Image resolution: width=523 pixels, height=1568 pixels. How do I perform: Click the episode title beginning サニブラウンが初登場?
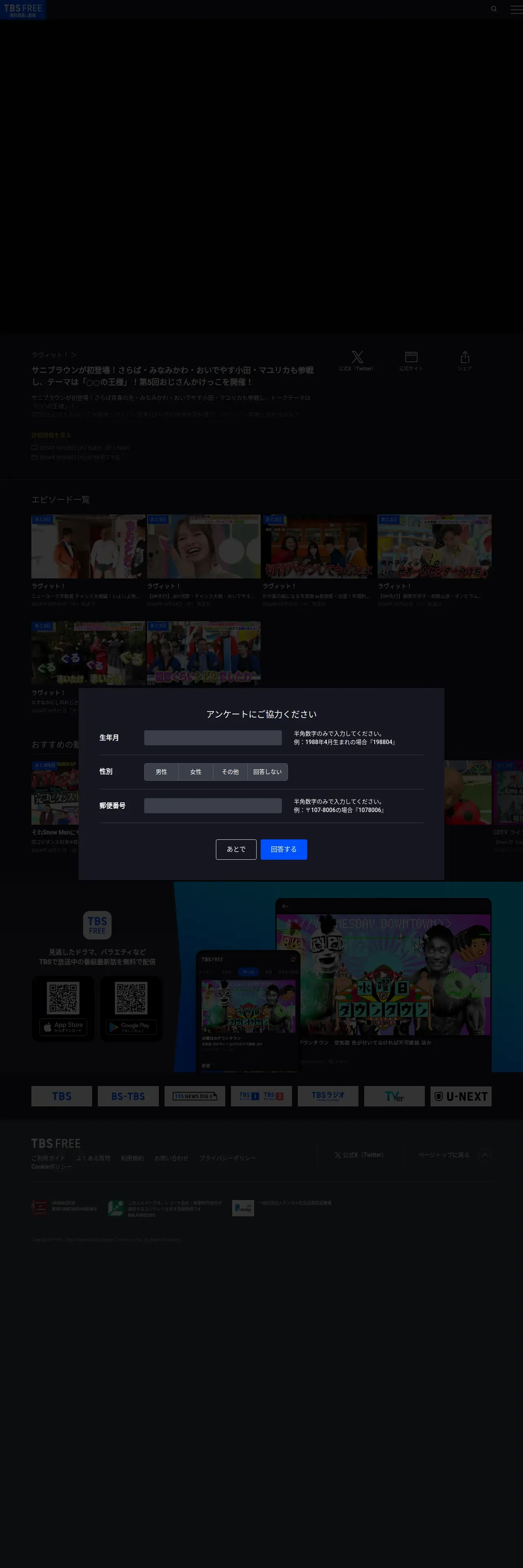point(173,376)
